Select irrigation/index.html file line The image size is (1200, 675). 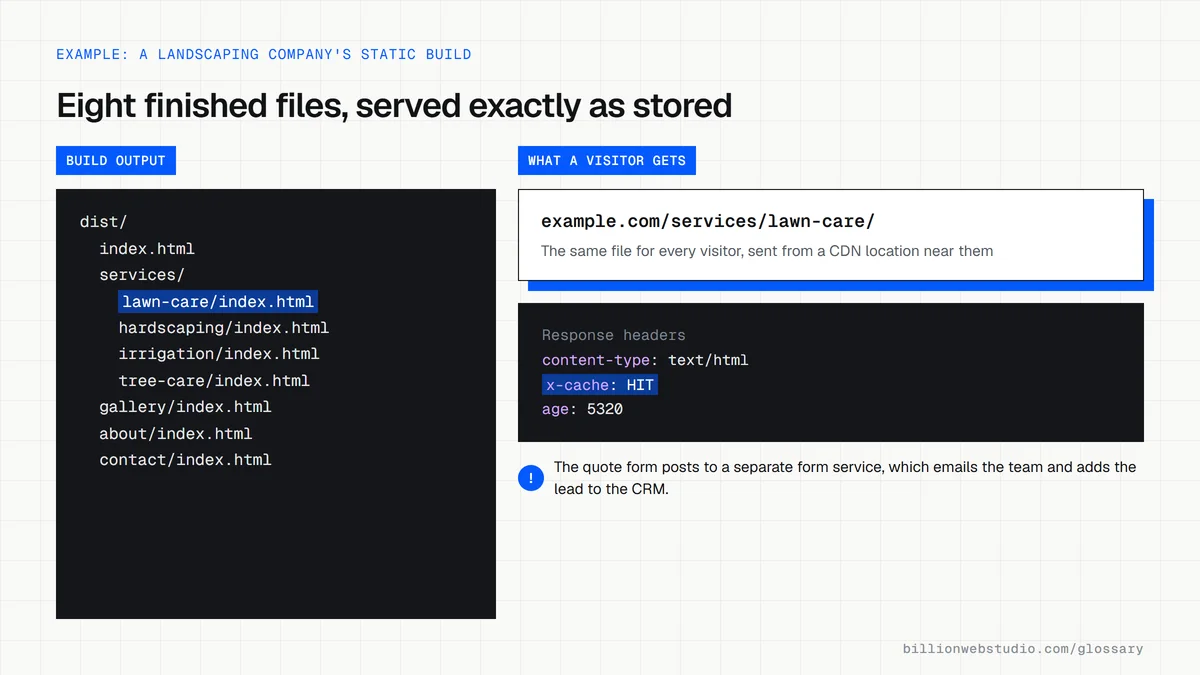(x=219, y=354)
